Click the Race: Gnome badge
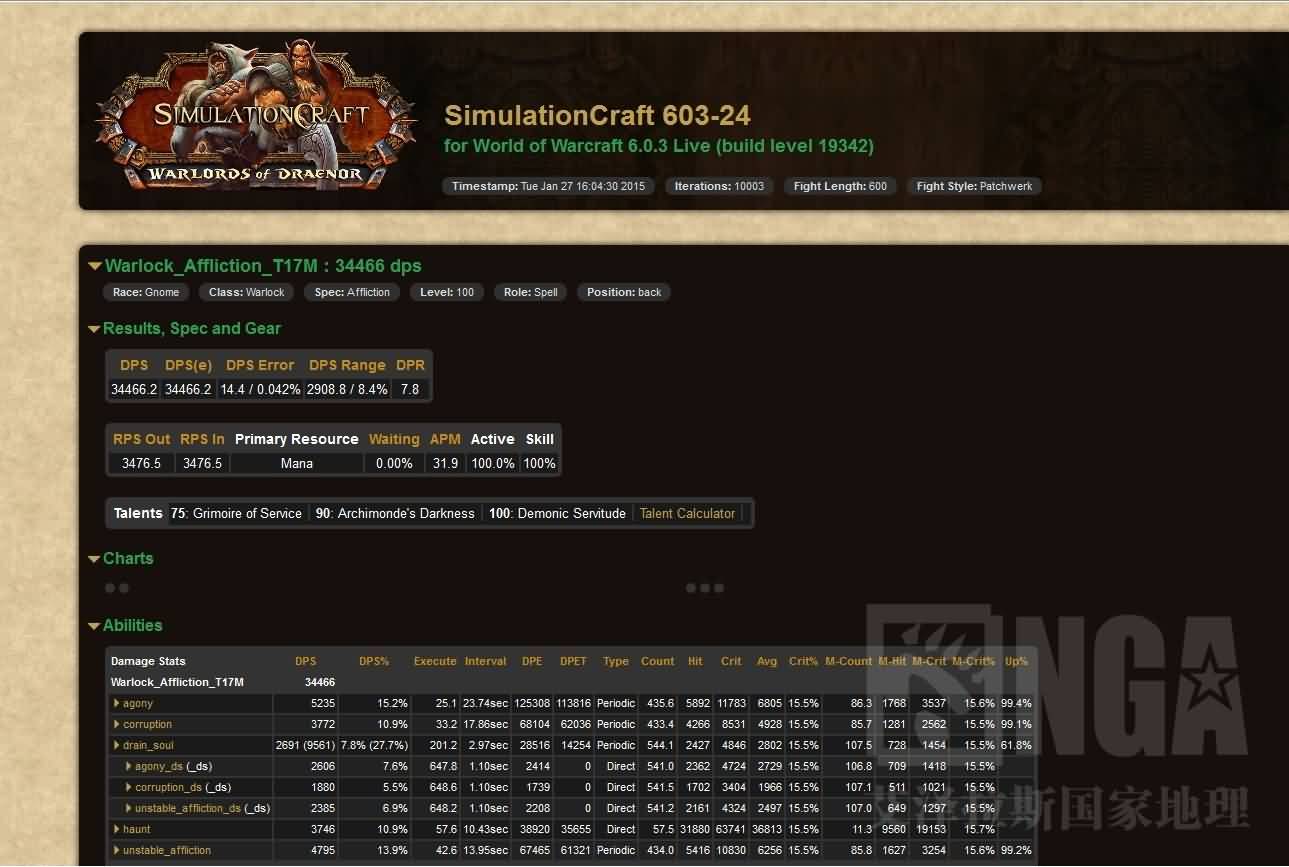 [146, 292]
